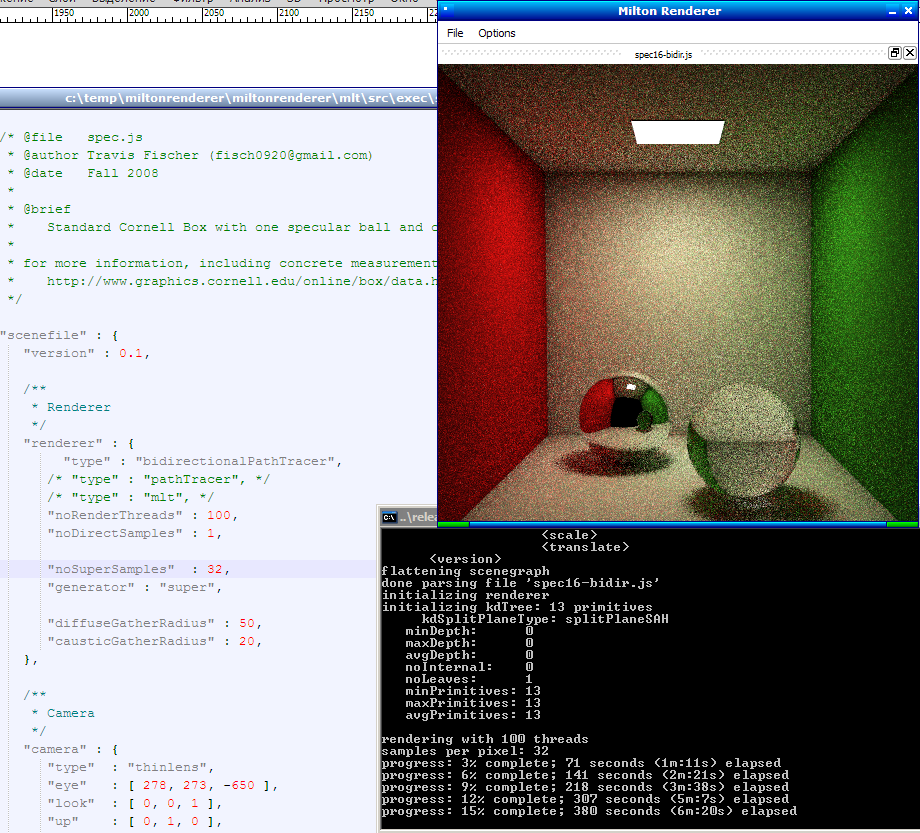Click the Milton Renderer title bar system icon

pyautogui.click(x=446, y=11)
